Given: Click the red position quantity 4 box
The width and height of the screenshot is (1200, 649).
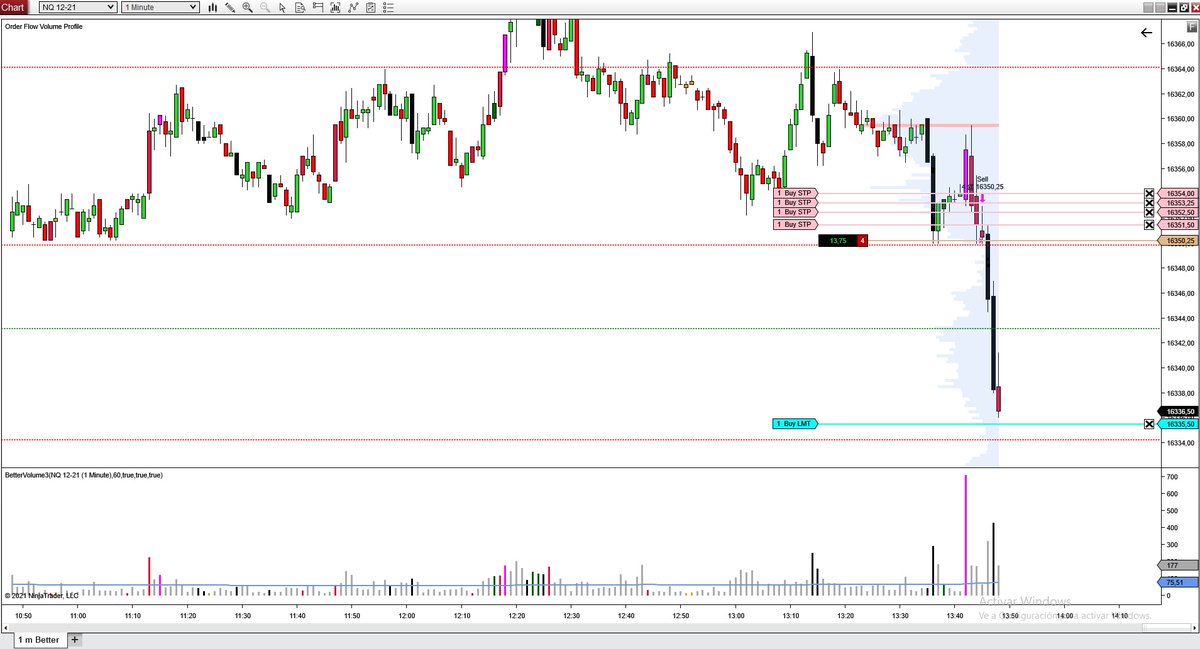Looking at the screenshot, I should tap(862, 241).
